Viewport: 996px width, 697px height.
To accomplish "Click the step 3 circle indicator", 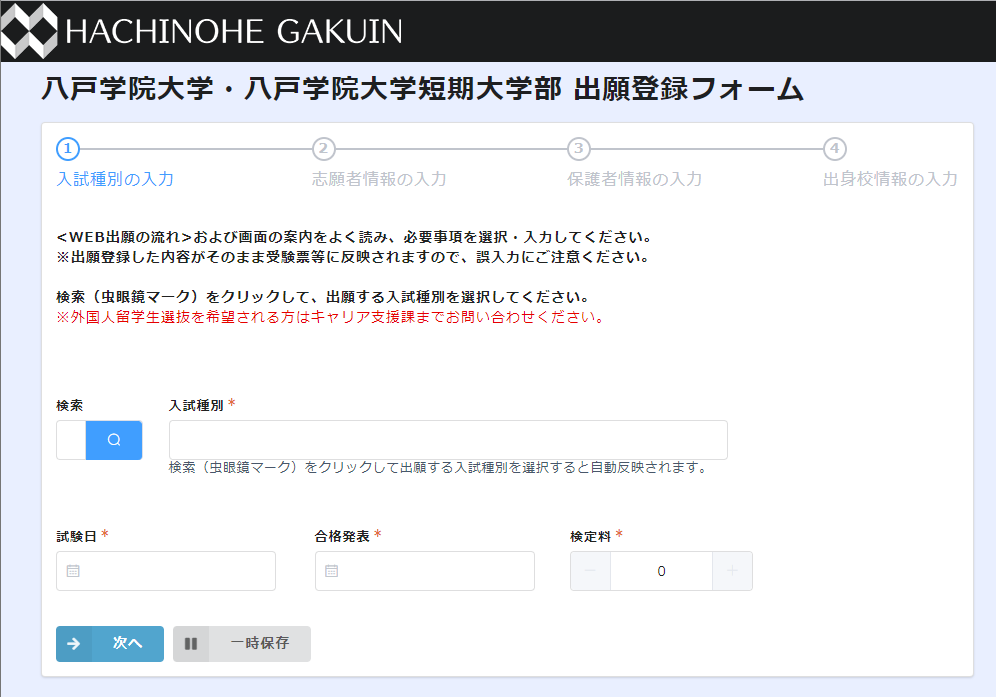I will [x=578, y=149].
